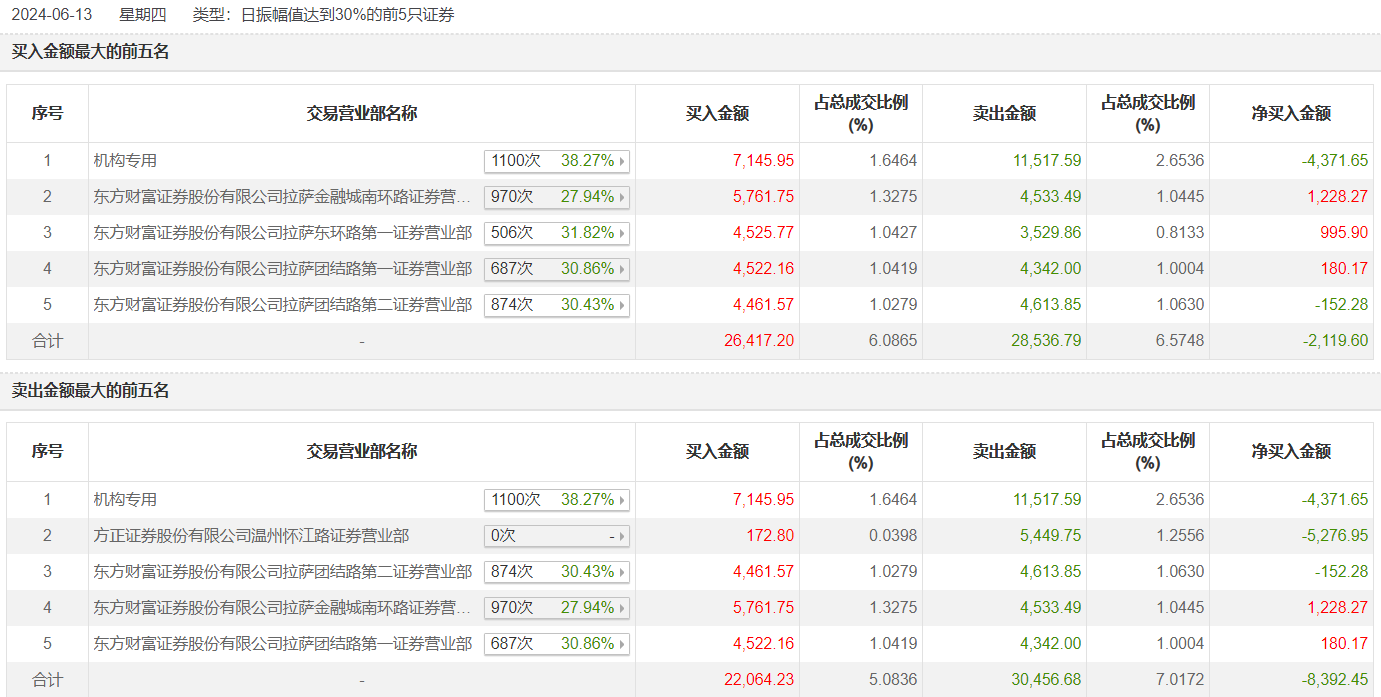This screenshot has height=697, width=1381.
Task: Click 交易营业部名称 header in sell top-five table
Action: tap(362, 452)
